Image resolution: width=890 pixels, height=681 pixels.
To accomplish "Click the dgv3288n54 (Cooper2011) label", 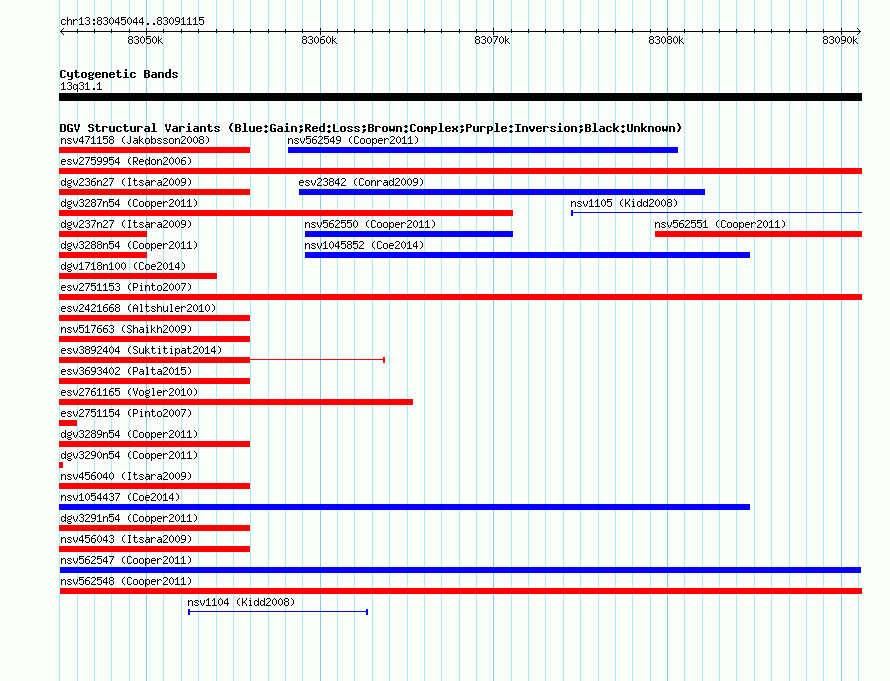I will tap(129, 245).
